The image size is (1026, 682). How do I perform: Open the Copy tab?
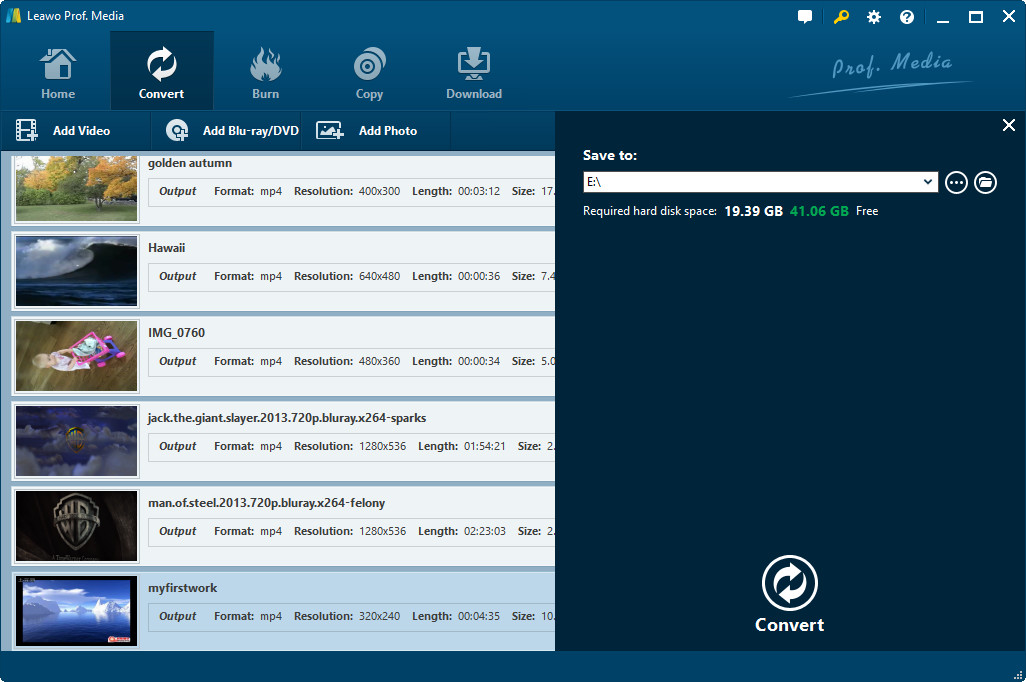pos(369,74)
